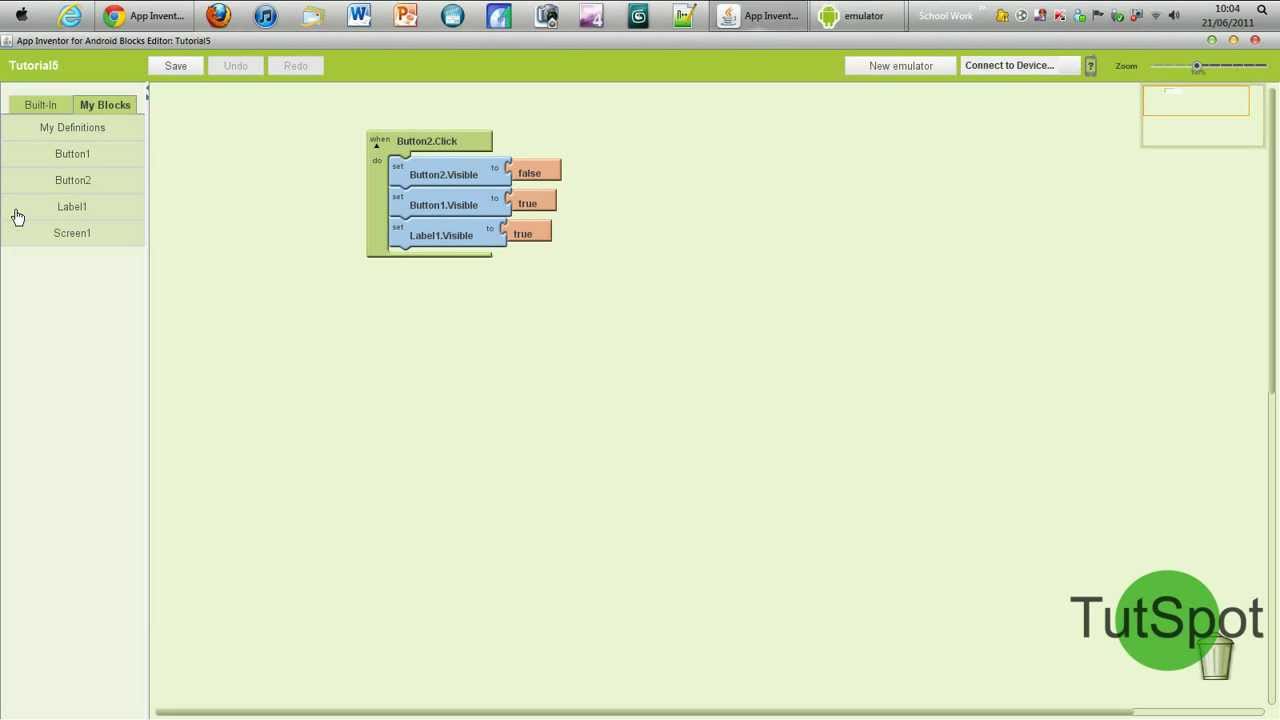Click the Save button
1280x720 pixels.
click(176, 66)
